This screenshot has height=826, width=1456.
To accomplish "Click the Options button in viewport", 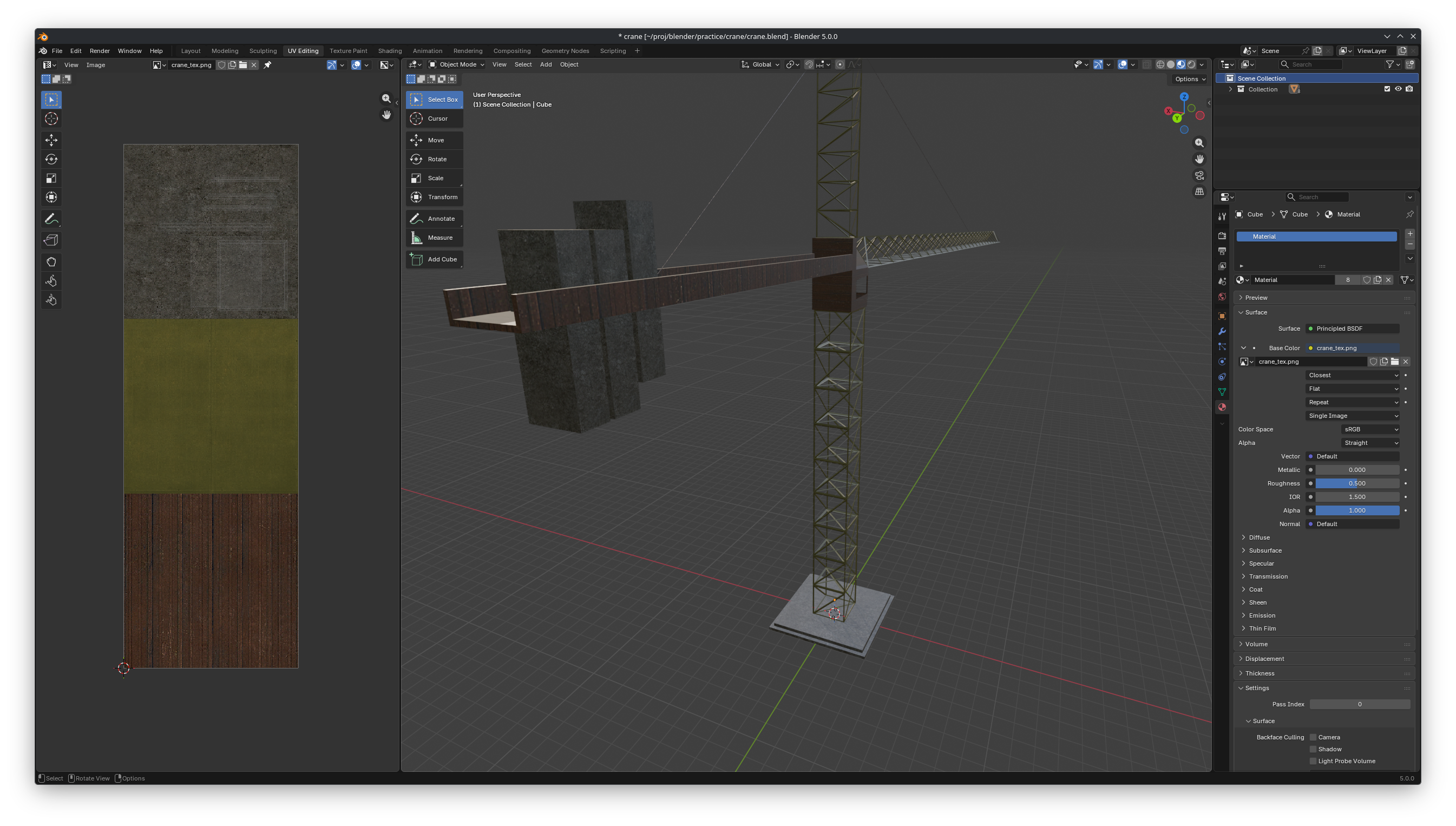I will pyautogui.click(x=1190, y=80).
